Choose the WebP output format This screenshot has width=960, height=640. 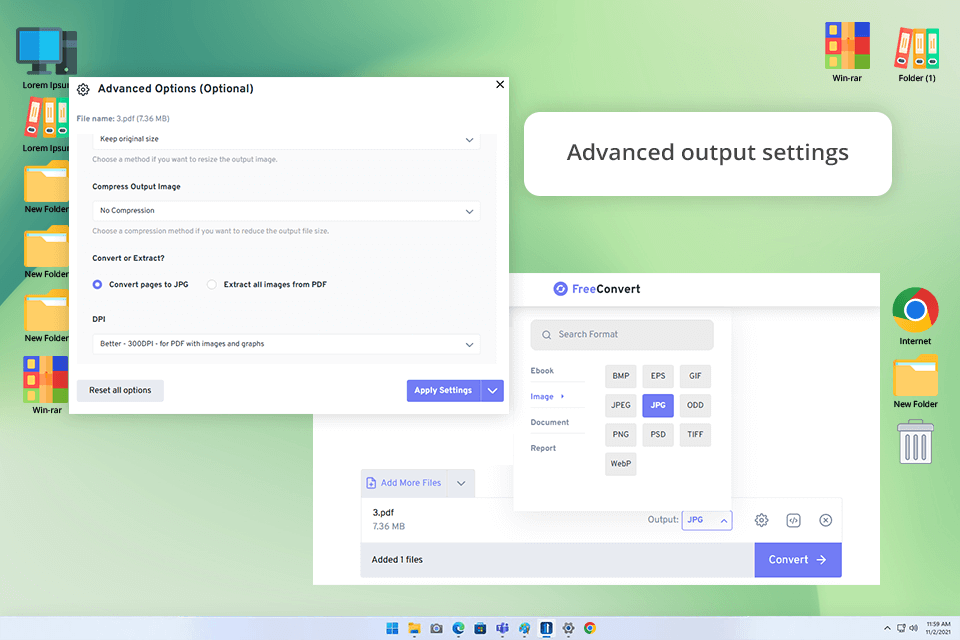(621, 464)
